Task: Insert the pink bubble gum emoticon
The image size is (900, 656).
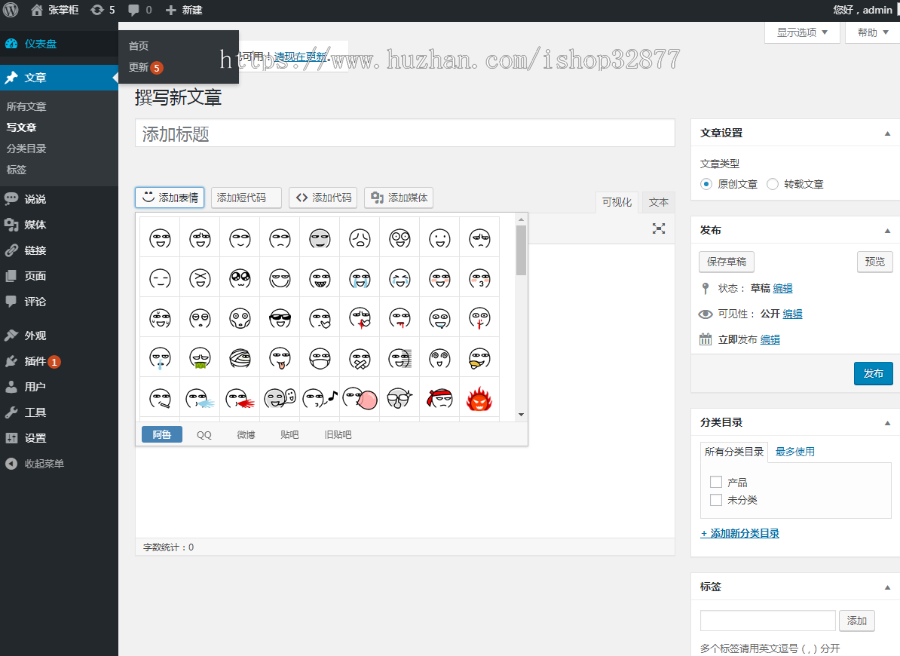Action: tap(360, 398)
